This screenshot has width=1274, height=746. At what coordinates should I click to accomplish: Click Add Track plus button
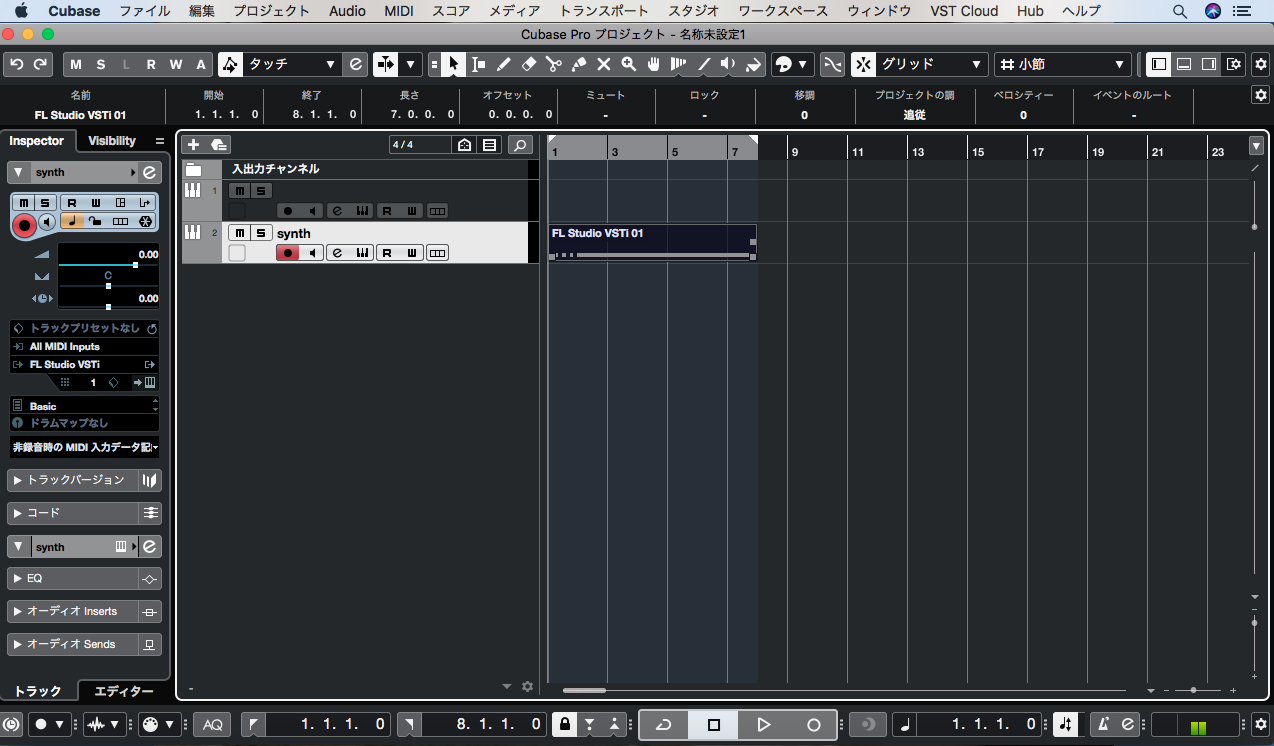(x=194, y=145)
